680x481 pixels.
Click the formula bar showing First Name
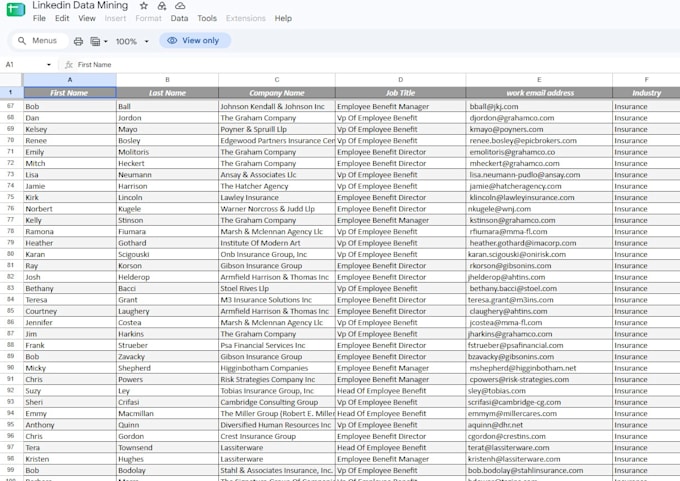(95, 65)
